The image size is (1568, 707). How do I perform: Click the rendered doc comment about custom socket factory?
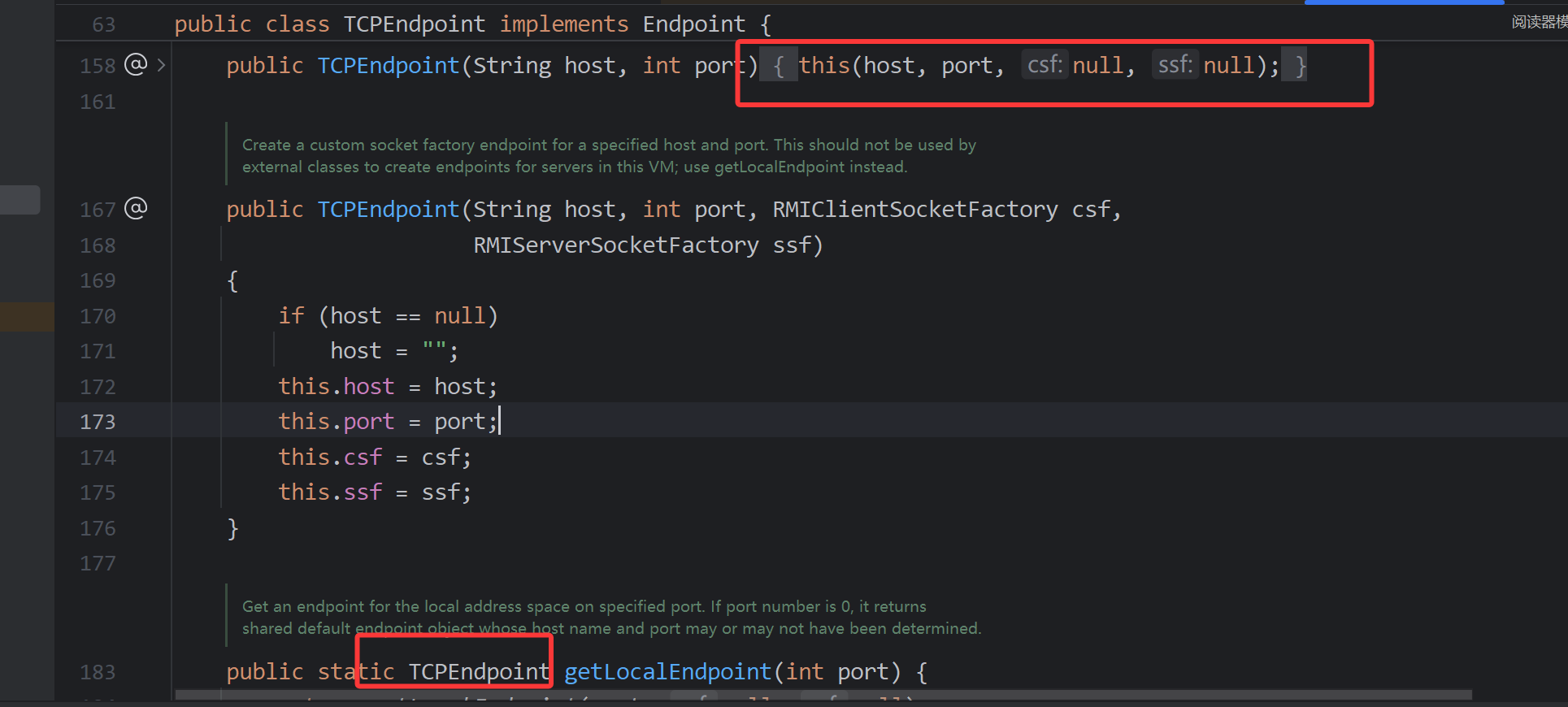[608, 156]
